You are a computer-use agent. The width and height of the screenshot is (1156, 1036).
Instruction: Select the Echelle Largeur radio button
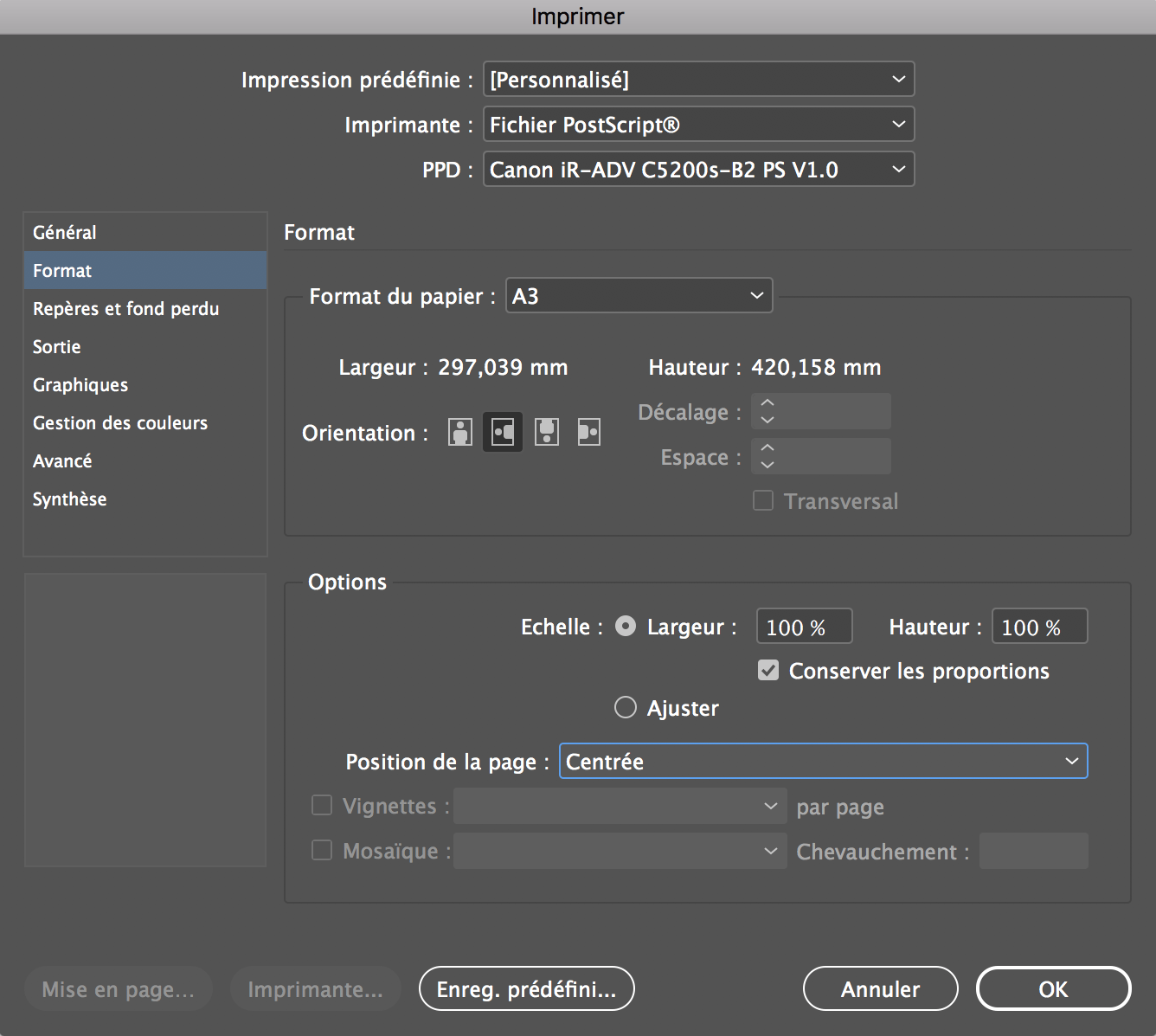click(x=625, y=627)
